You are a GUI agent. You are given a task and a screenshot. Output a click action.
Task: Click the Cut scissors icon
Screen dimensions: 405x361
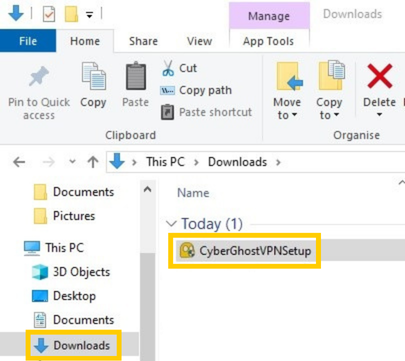(168, 68)
